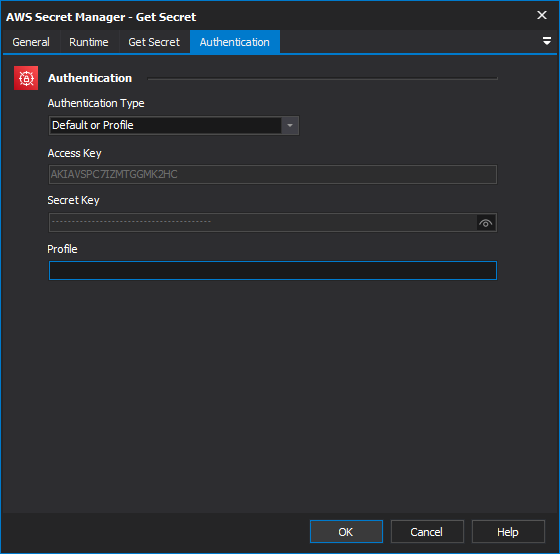Viewport: 560px width, 554px height.
Task: Click the Secret Key label
Action: tap(73, 200)
